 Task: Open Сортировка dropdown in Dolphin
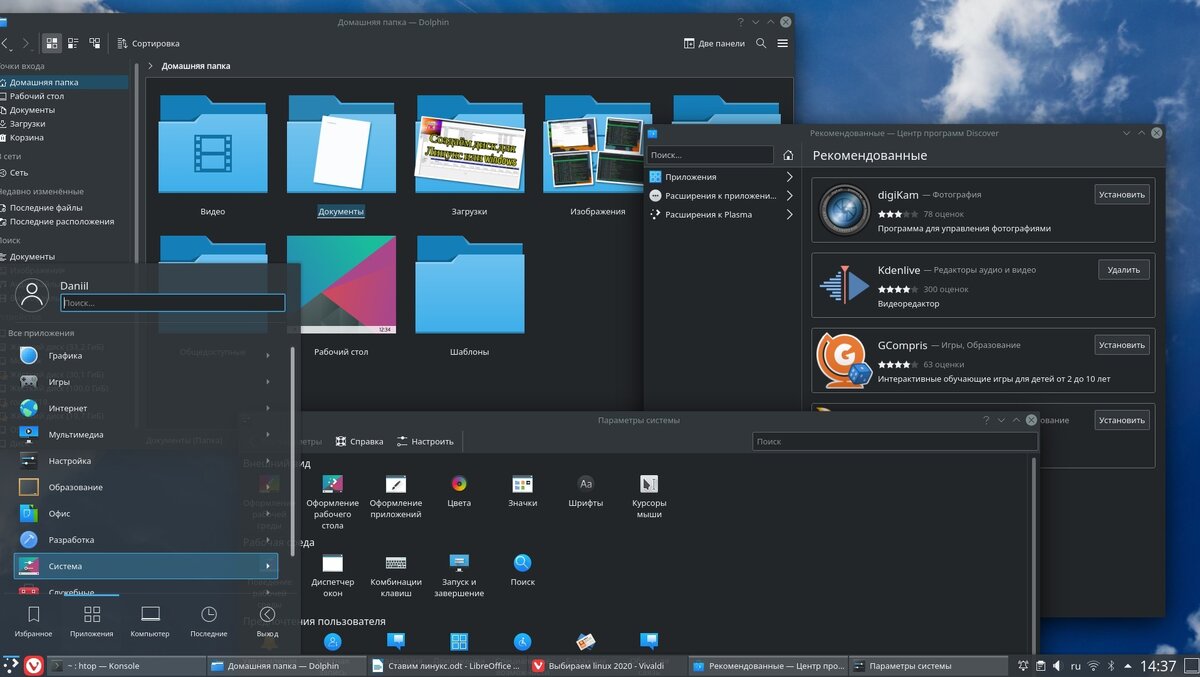(x=148, y=43)
